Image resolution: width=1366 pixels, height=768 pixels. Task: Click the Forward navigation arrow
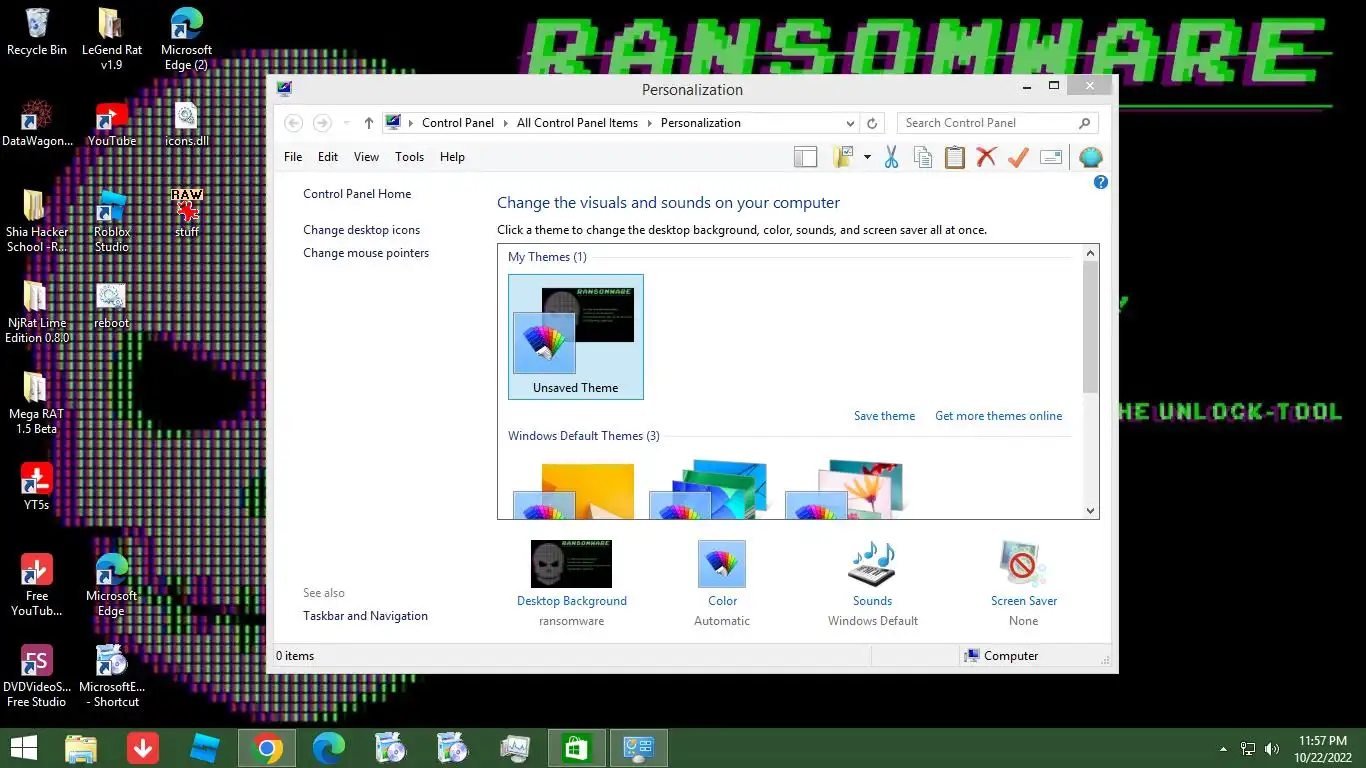(x=322, y=123)
